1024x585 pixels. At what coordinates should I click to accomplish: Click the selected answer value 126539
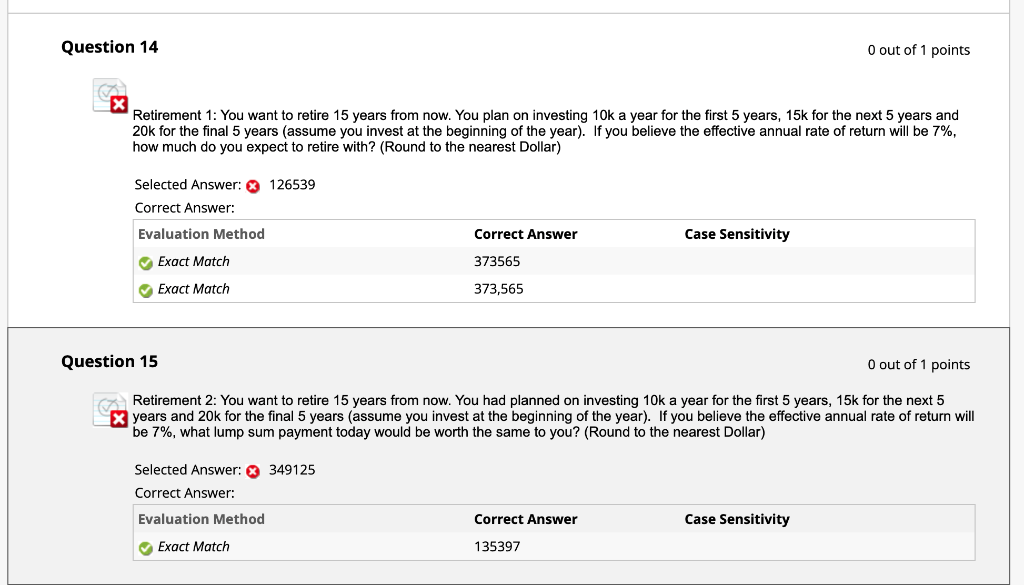pos(292,185)
